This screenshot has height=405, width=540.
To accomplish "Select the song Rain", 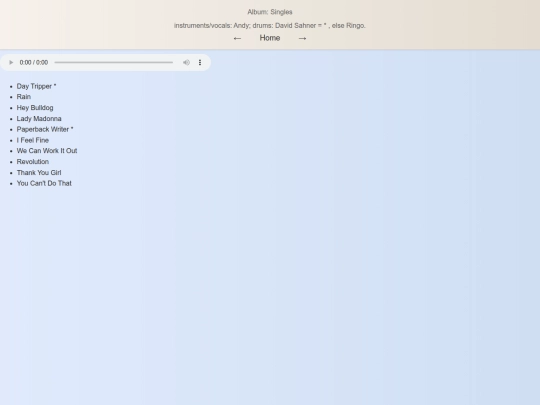I will coord(24,97).
